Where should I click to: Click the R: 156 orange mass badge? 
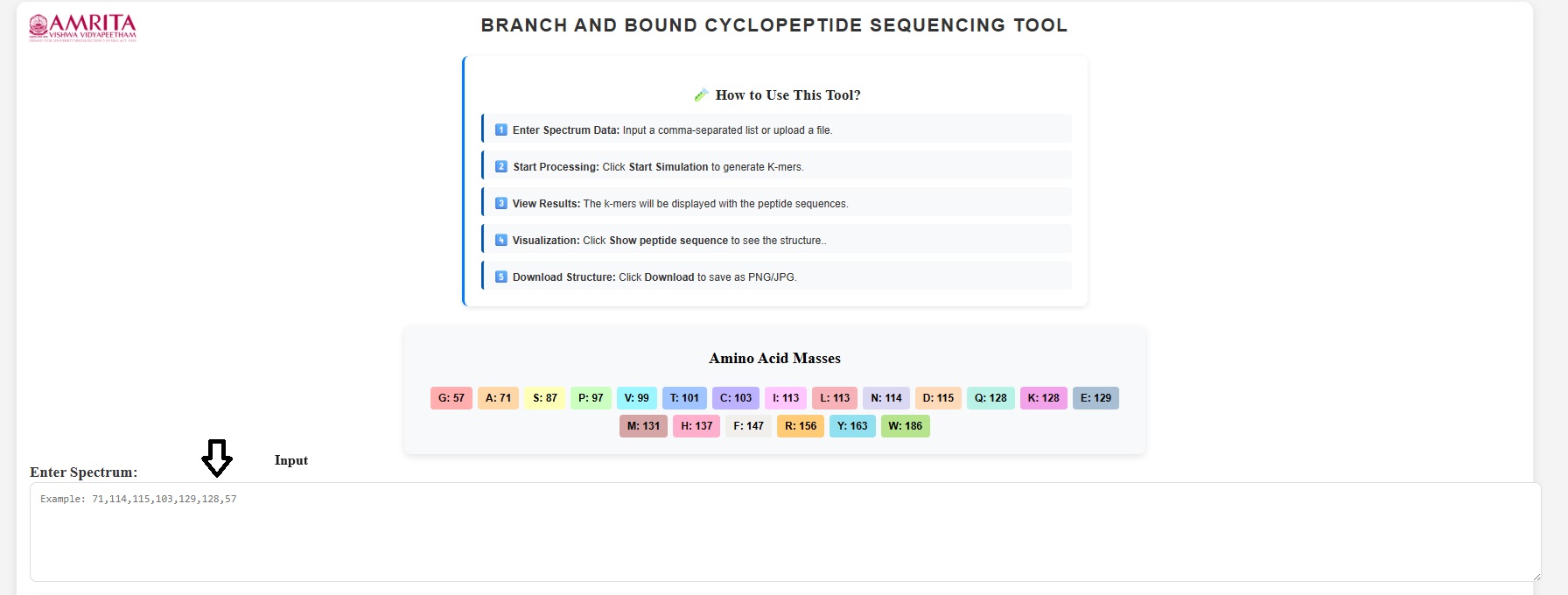(x=800, y=426)
